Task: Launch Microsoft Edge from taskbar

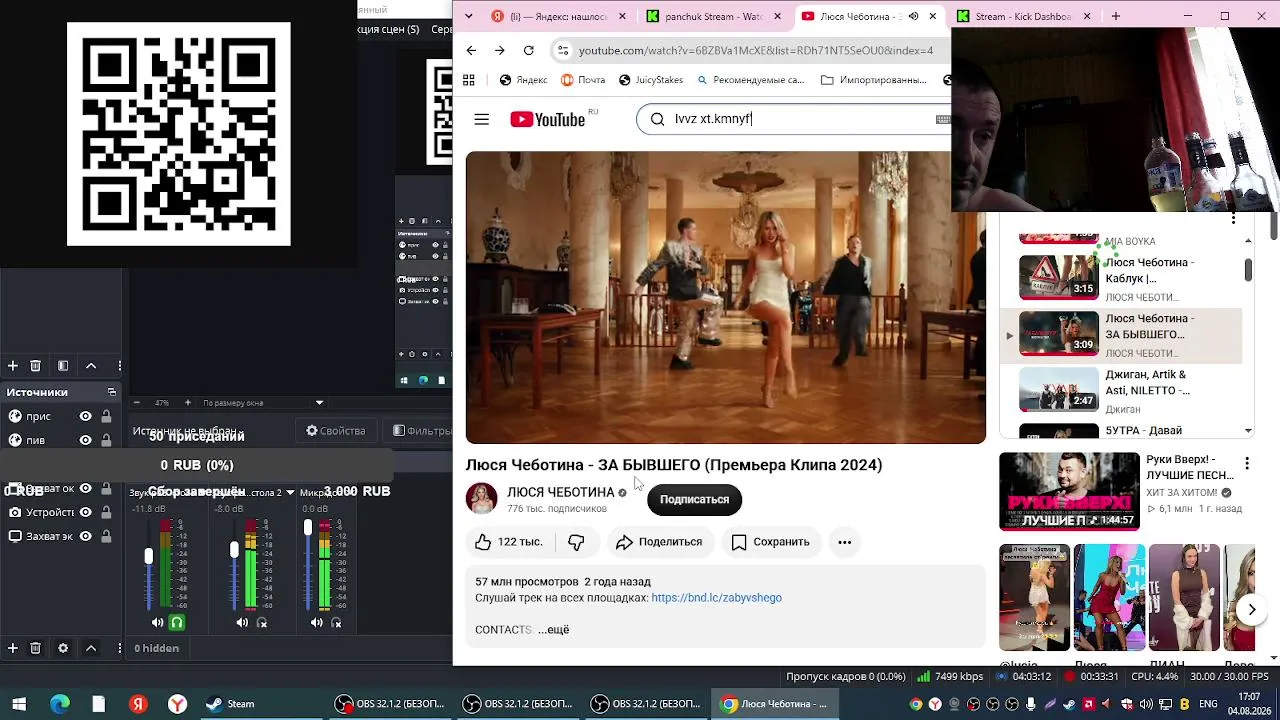Action: [60, 704]
